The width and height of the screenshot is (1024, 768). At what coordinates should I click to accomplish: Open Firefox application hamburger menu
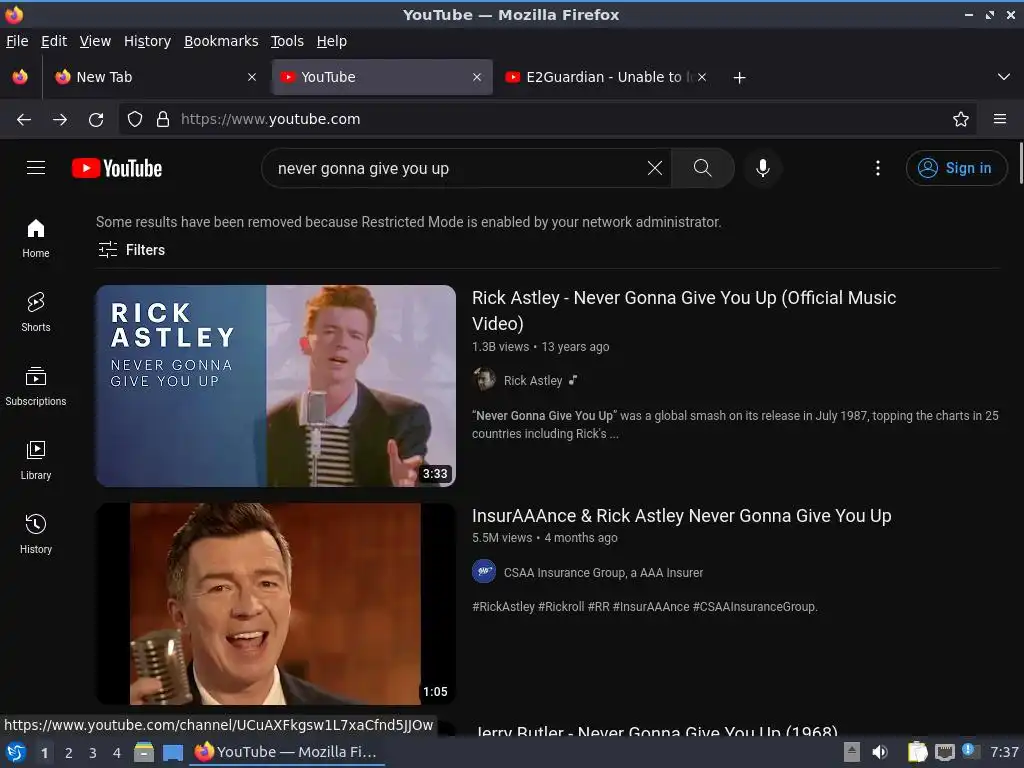(1000, 120)
